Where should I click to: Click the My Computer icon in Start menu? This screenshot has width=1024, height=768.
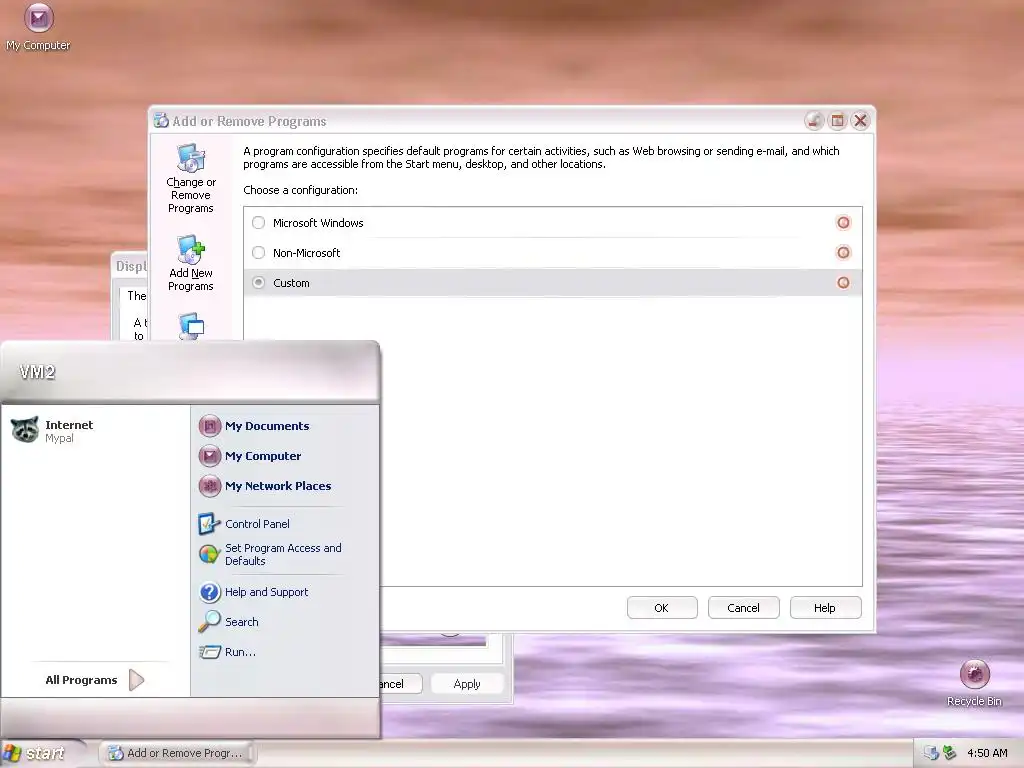tap(210, 456)
